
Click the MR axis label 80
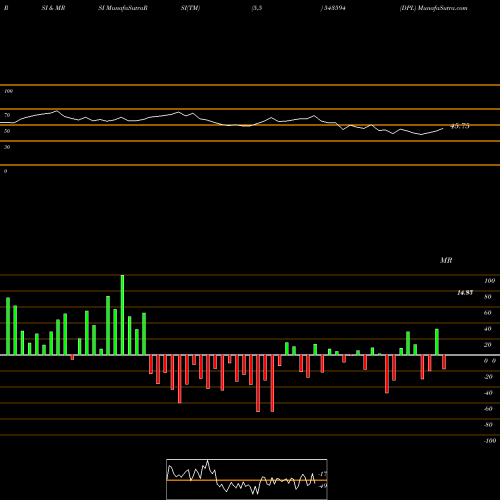488,297
